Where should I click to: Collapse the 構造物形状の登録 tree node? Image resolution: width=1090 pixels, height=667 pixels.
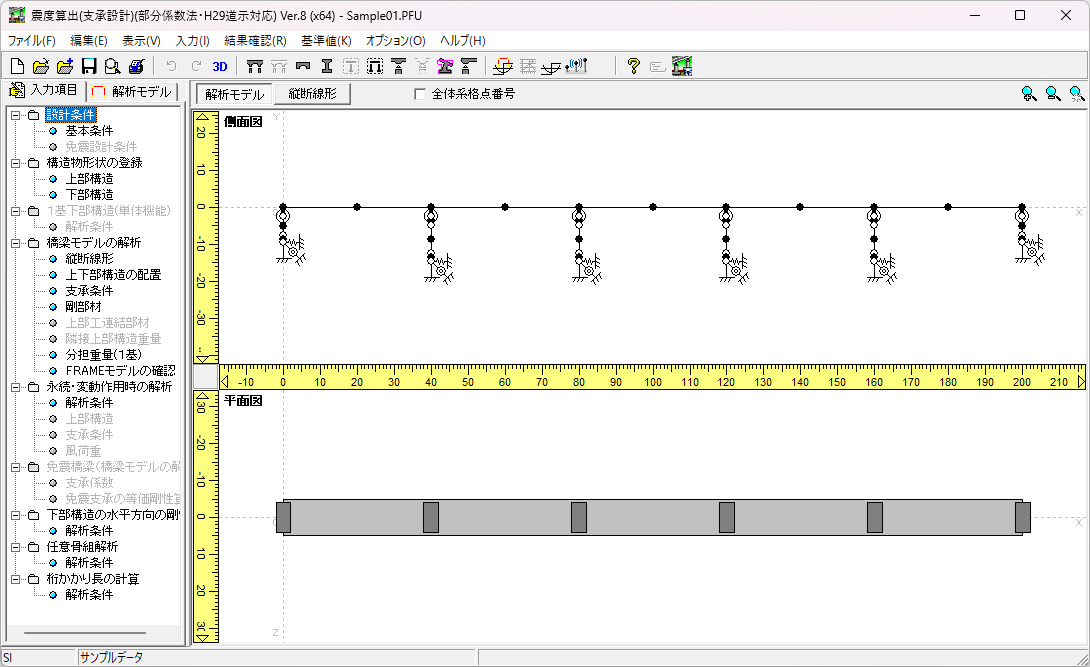click(15, 163)
